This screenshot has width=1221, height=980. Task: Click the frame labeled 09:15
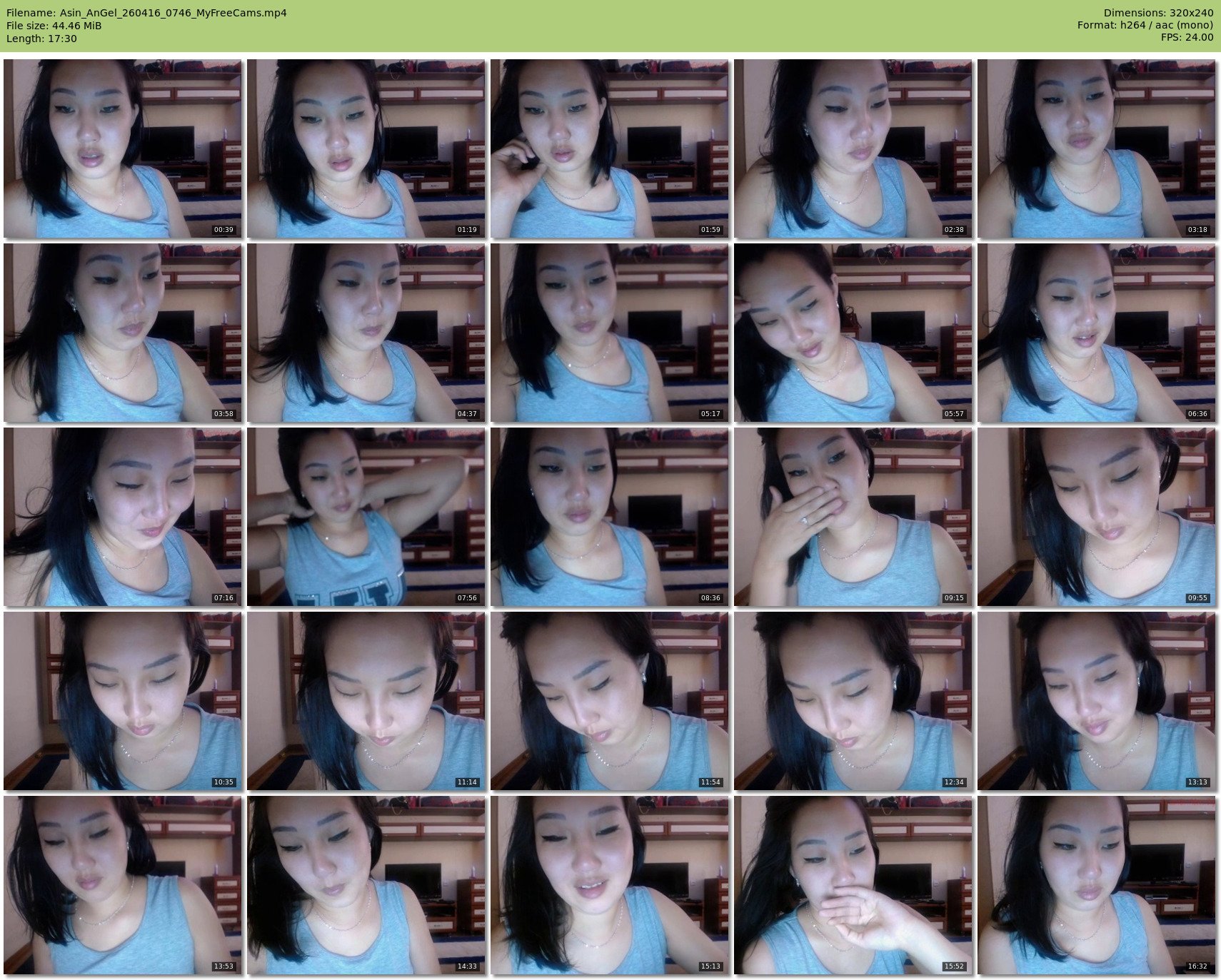(x=853, y=517)
